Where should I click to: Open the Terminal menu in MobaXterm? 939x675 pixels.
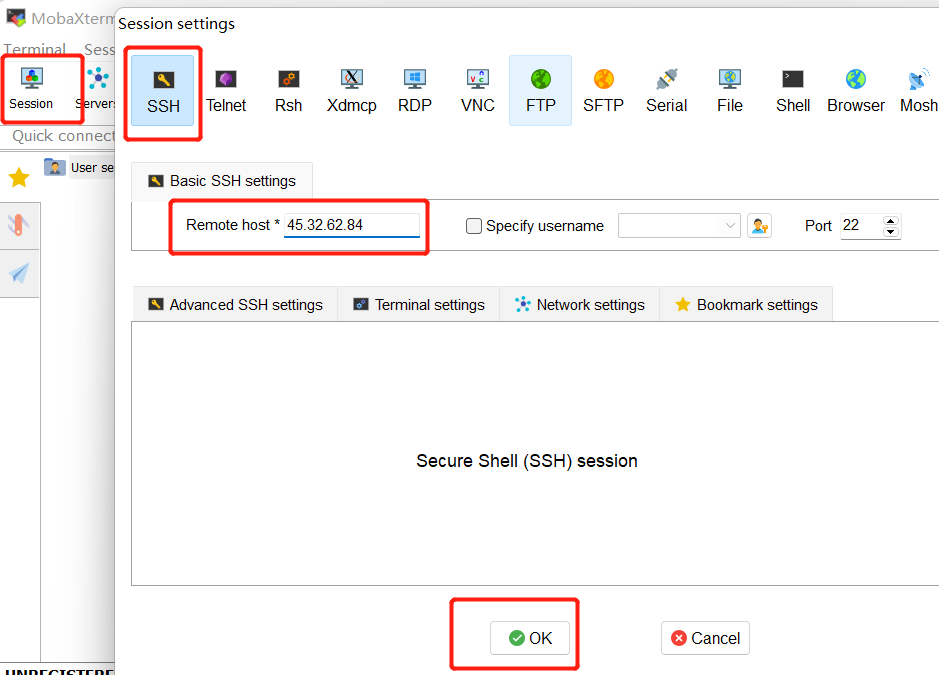tap(35, 49)
